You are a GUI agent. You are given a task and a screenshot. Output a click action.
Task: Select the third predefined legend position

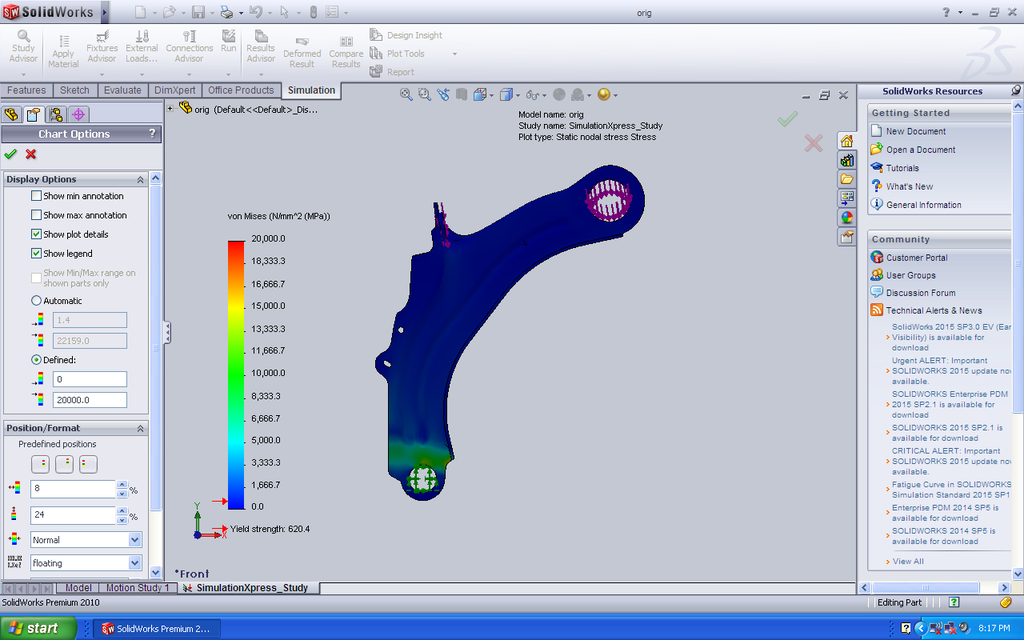pyautogui.click(x=88, y=464)
